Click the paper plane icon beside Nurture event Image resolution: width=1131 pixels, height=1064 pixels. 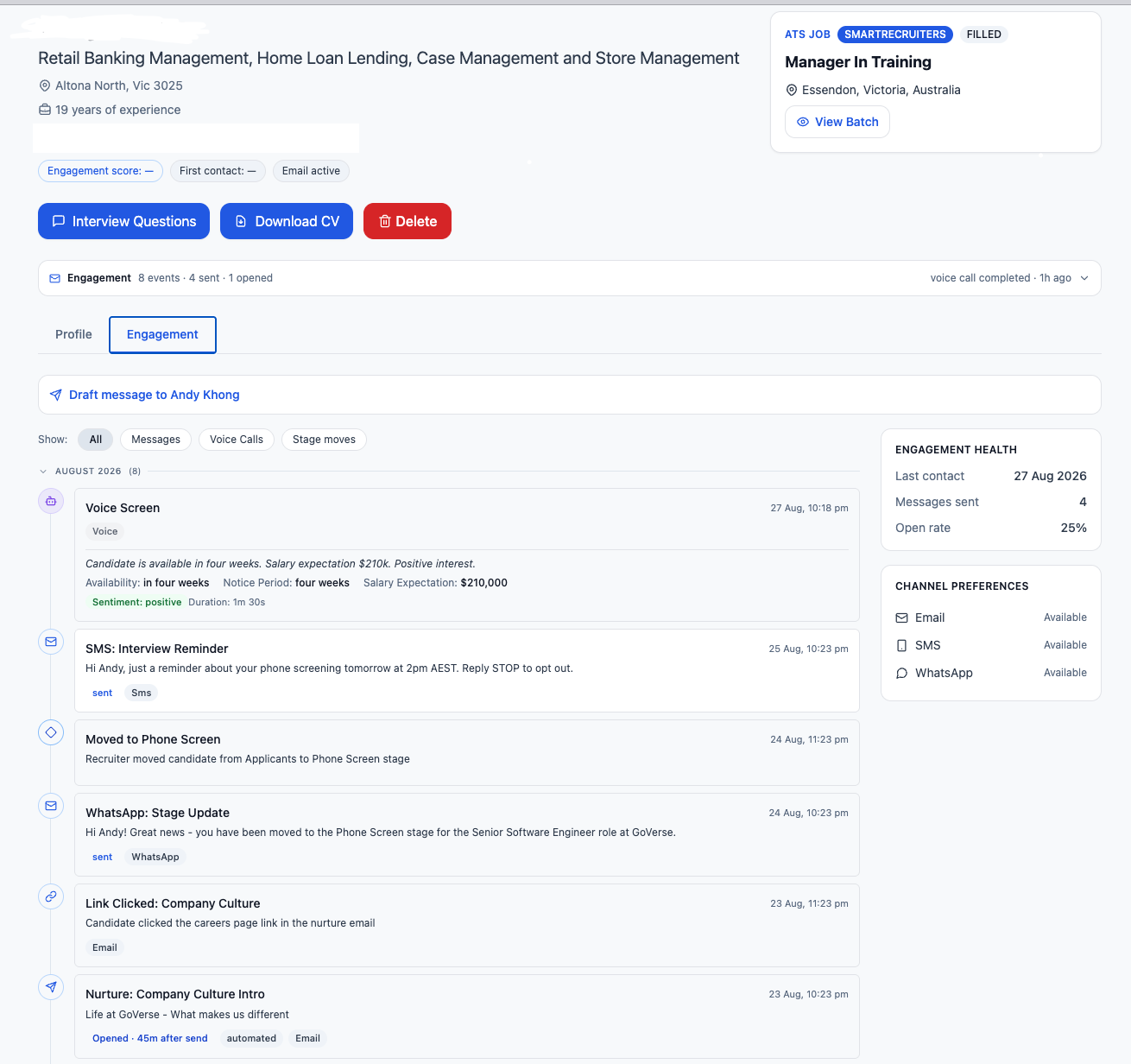[x=51, y=987]
